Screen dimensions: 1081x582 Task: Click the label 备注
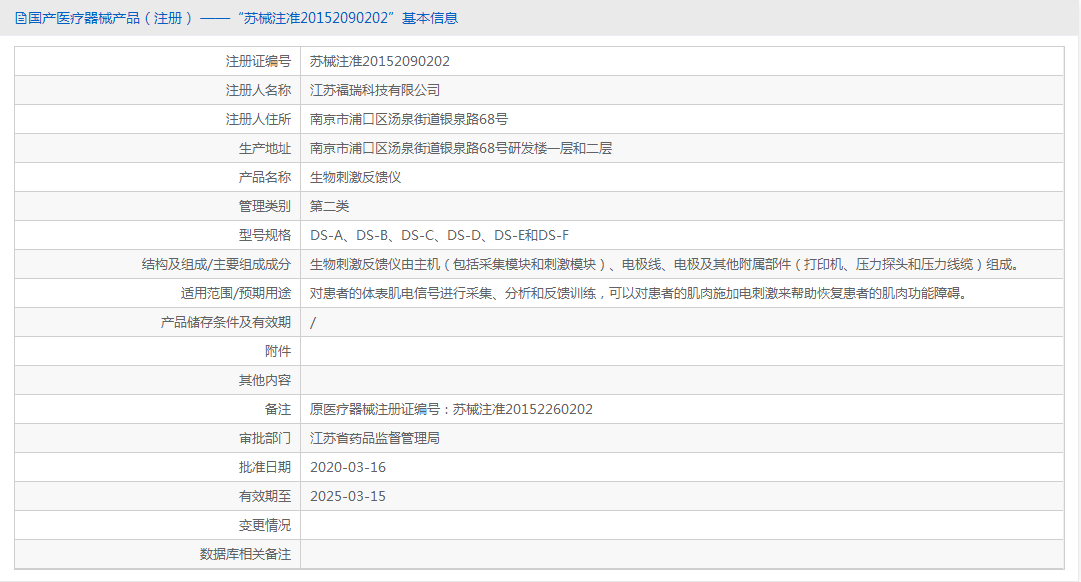point(278,409)
